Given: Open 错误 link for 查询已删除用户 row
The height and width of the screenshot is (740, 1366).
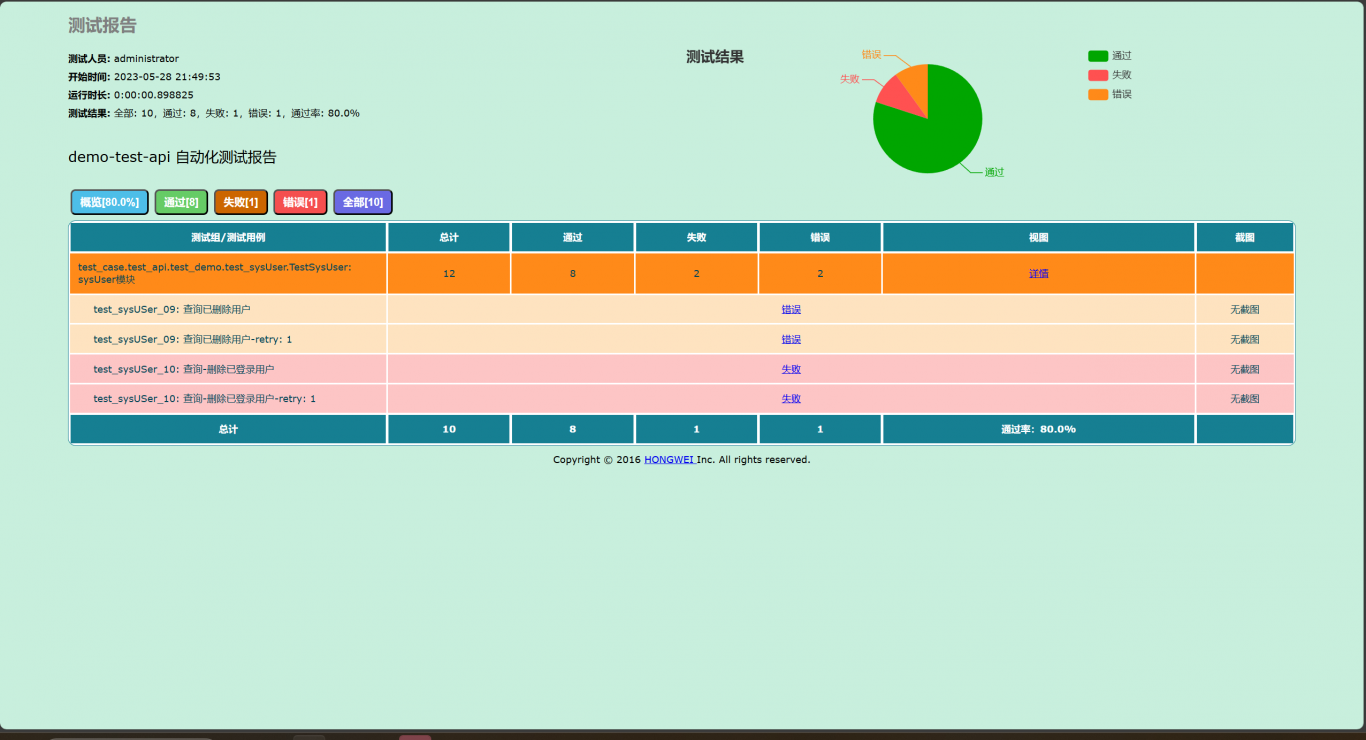Looking at the screenshot, I should click(791, 309).
